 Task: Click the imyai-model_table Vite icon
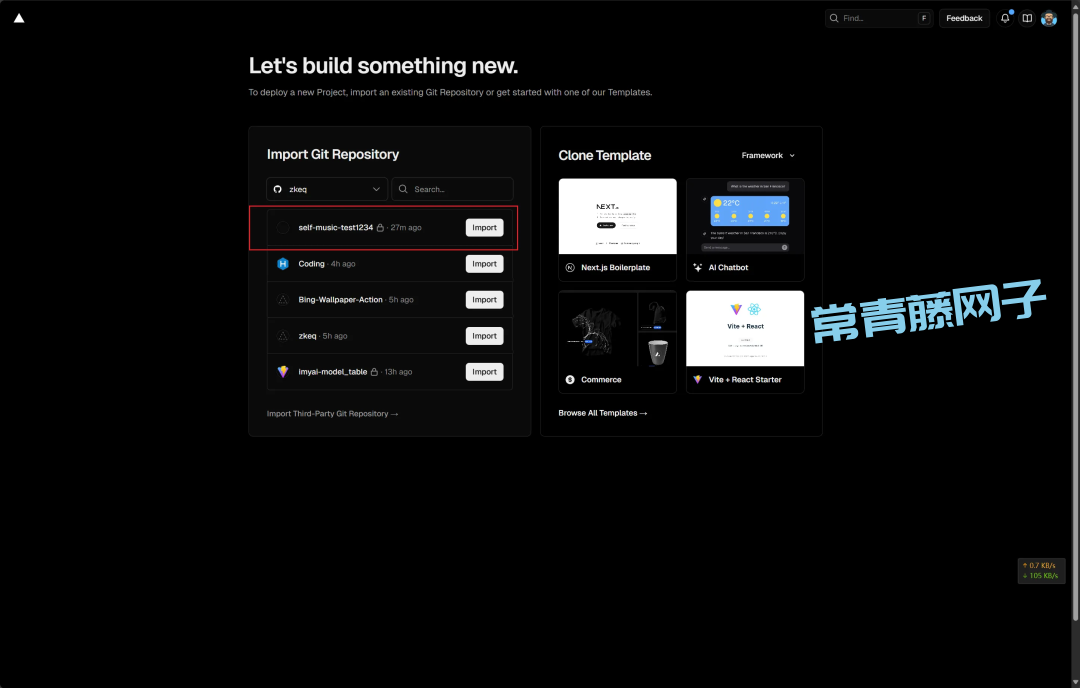click(x=283, y=372)
